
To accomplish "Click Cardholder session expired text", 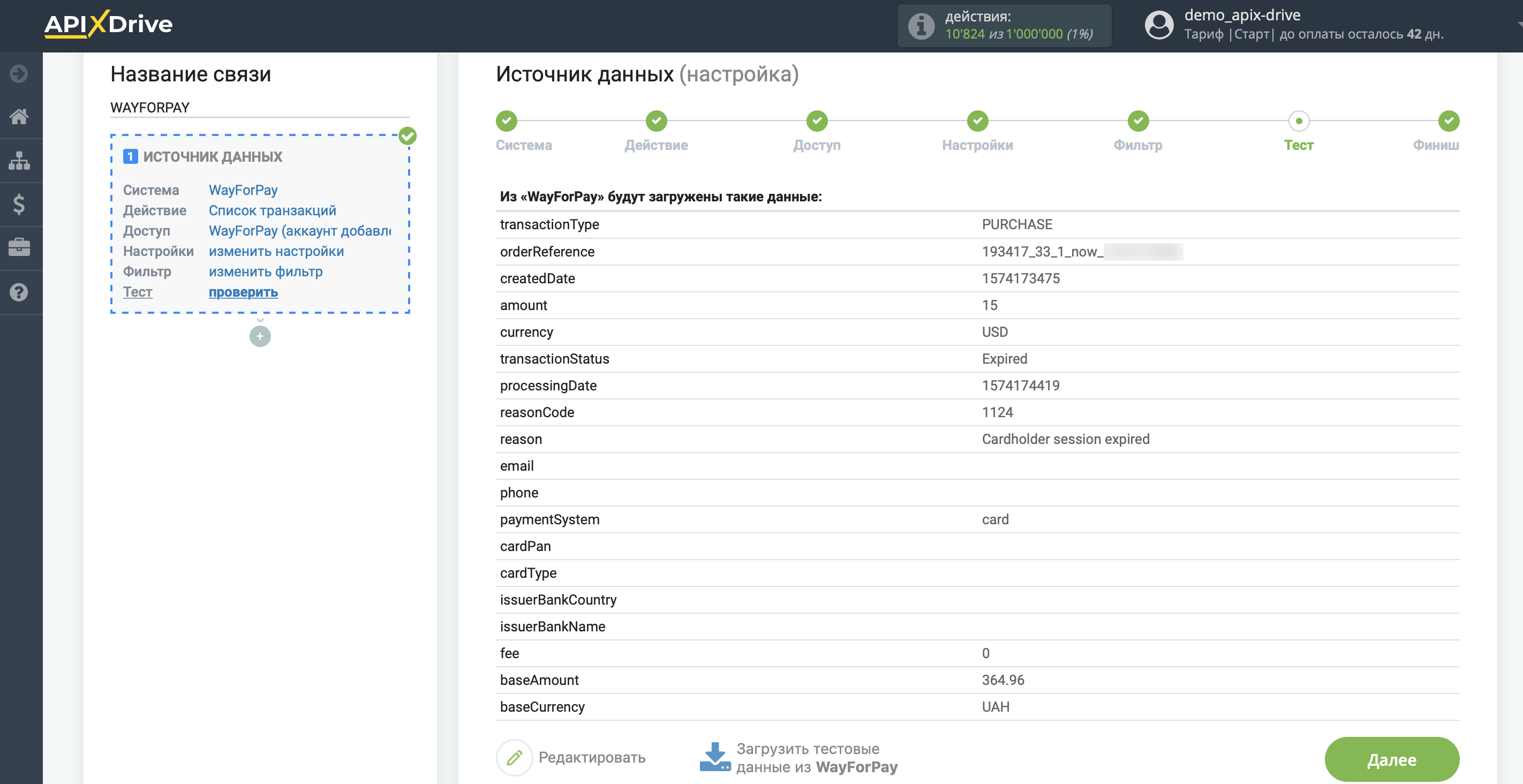I will pos(1065,439).
